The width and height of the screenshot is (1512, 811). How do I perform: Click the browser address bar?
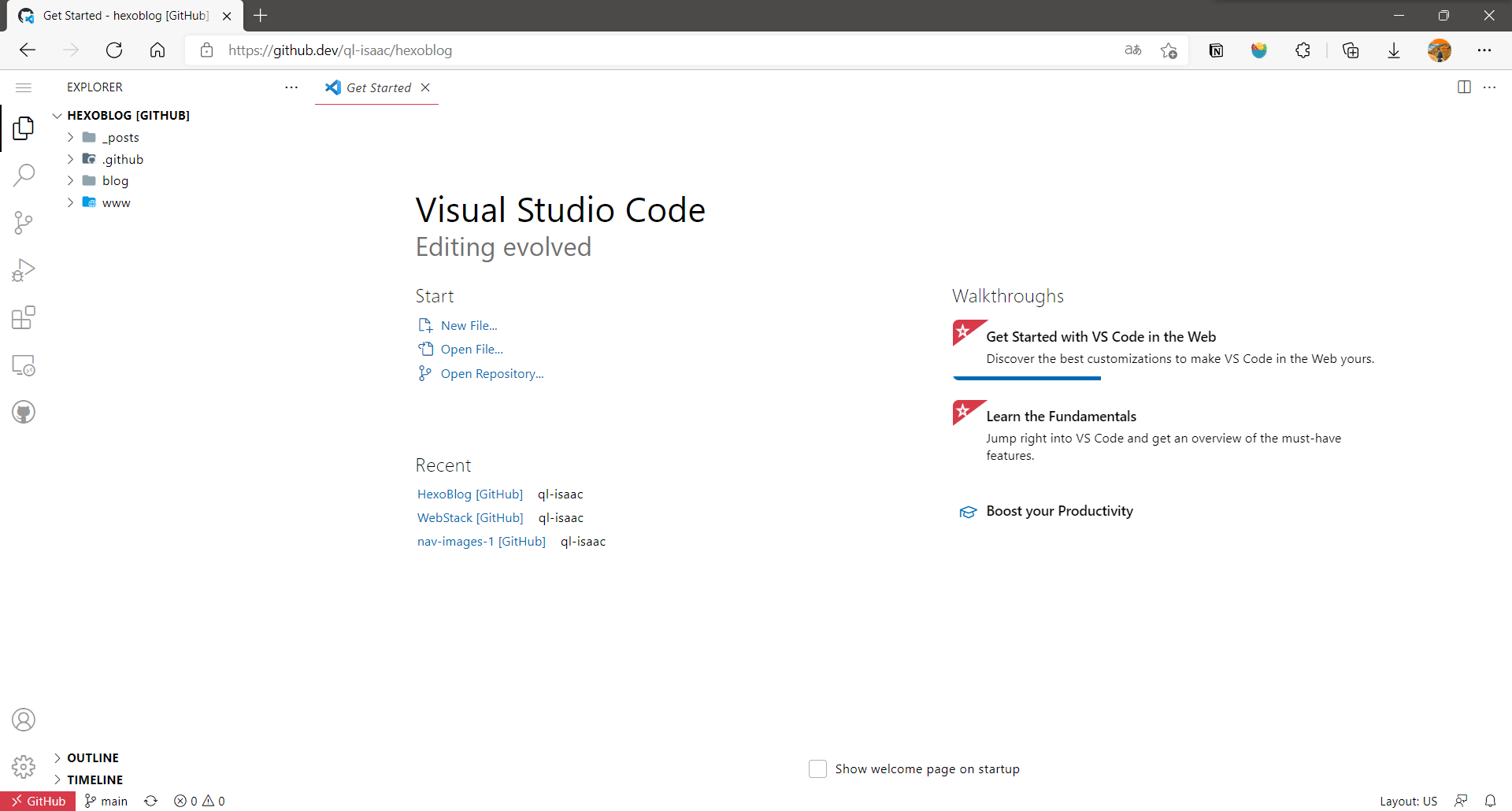tap(630, 50)
